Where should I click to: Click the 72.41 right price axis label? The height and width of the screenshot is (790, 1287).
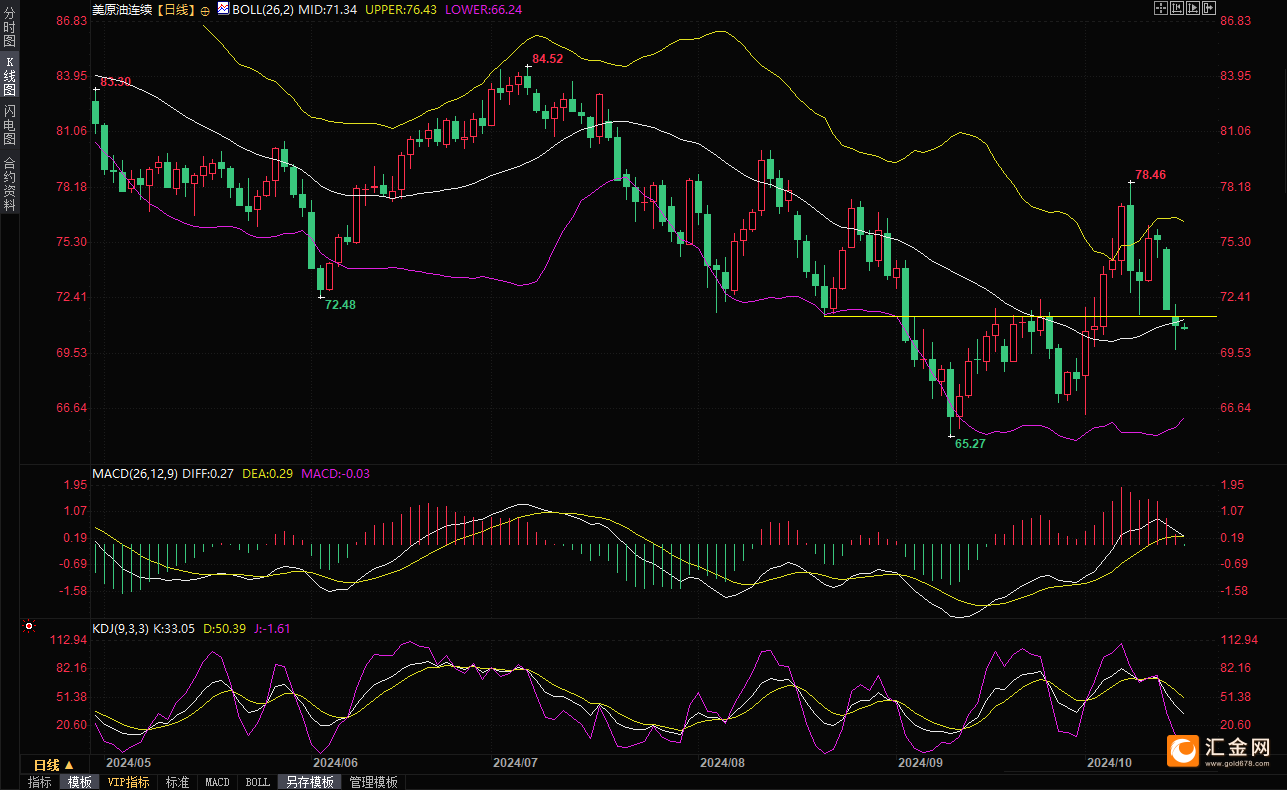1237,297
